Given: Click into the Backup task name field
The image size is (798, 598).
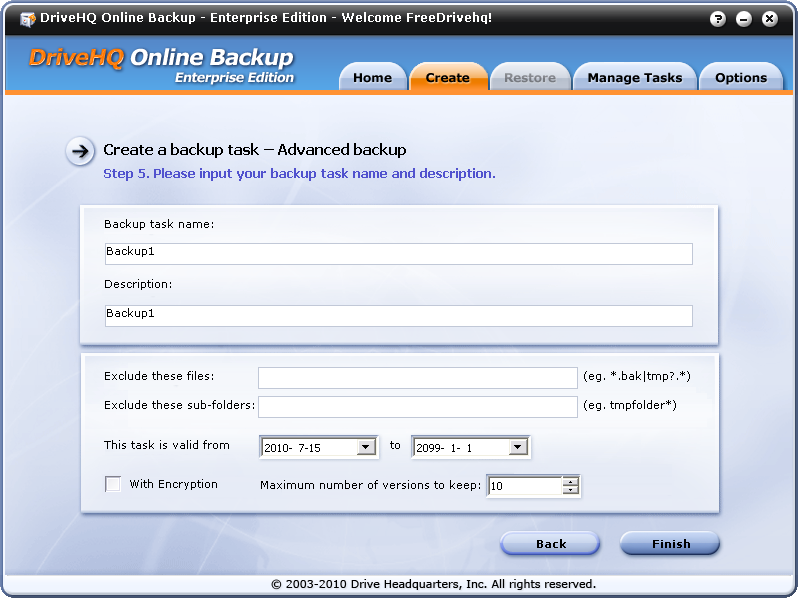Looking at the screenshot, I should [x=398, y=254].
